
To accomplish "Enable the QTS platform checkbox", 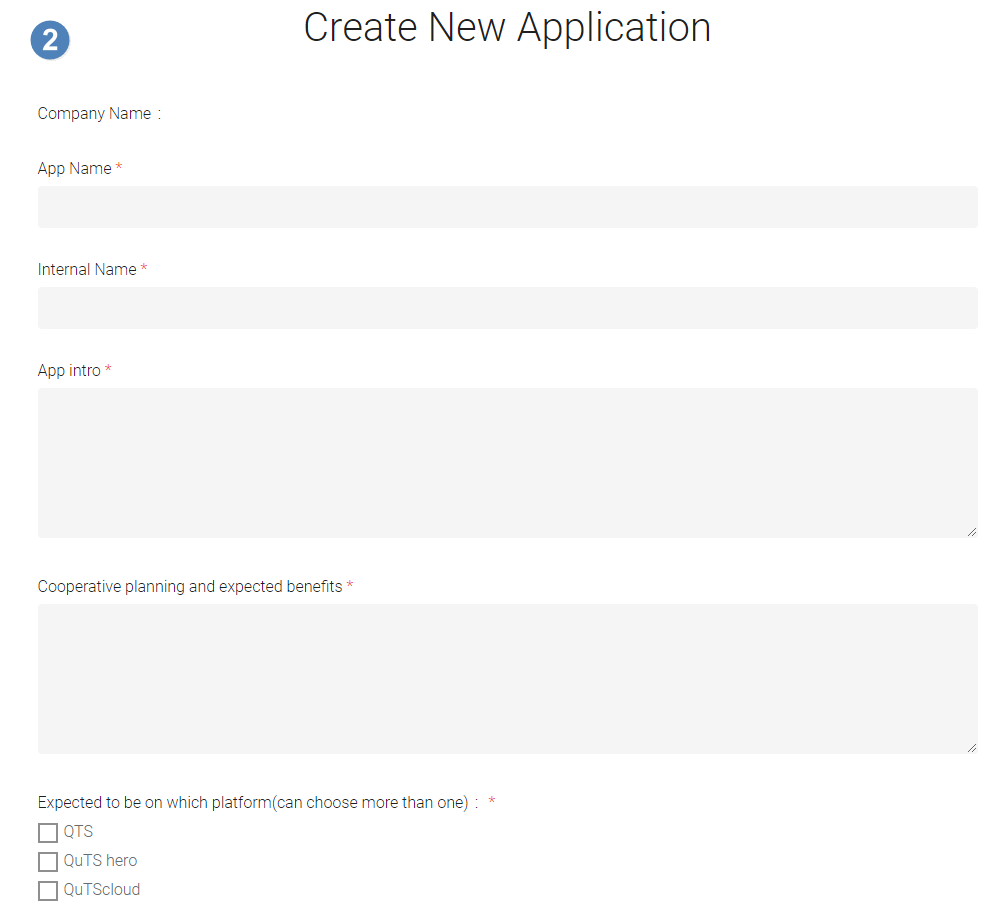I will tap(48, 833).
